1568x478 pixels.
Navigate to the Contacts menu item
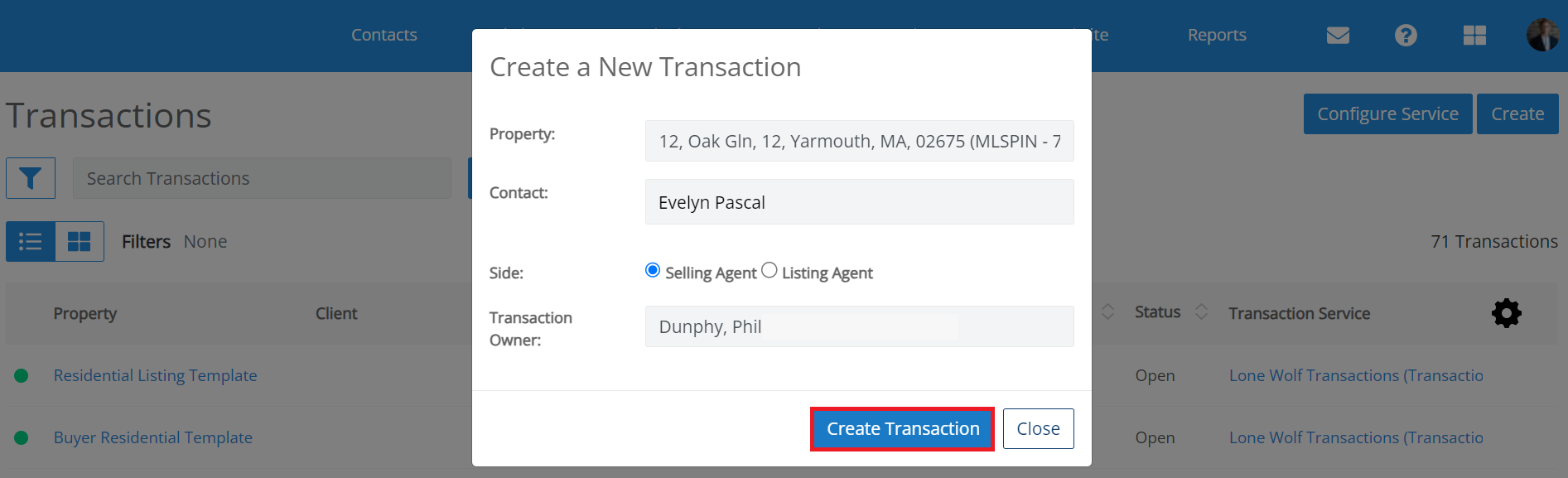384,35
